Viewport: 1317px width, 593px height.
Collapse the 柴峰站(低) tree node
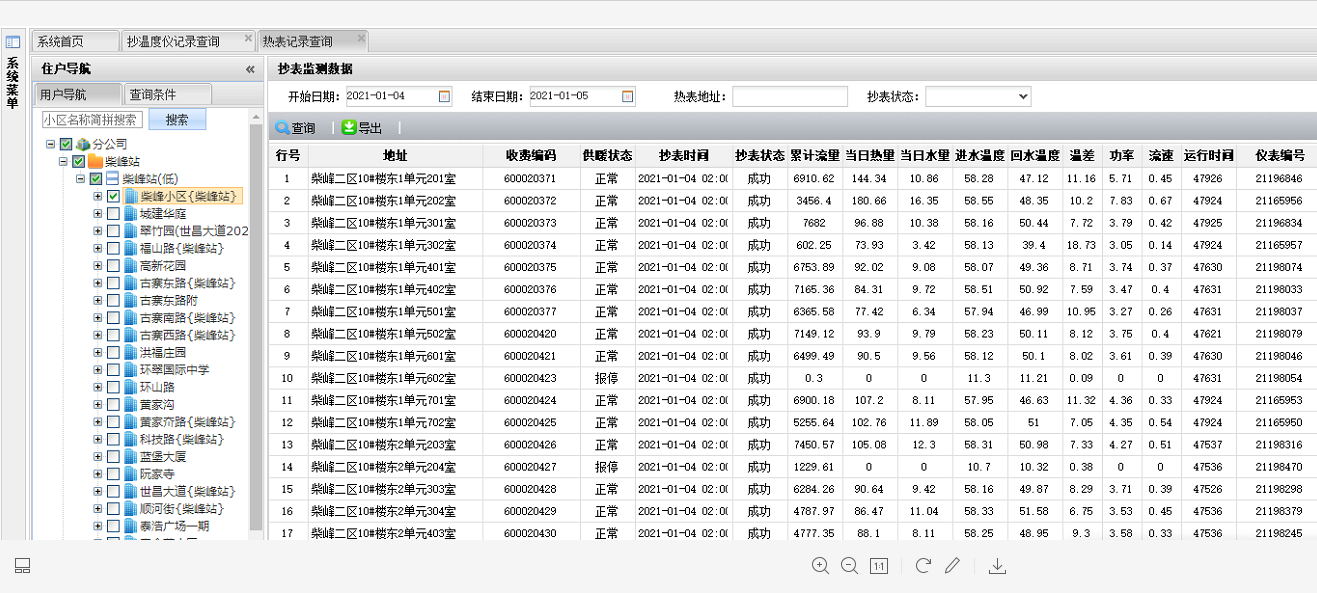(x=81, y=179)
